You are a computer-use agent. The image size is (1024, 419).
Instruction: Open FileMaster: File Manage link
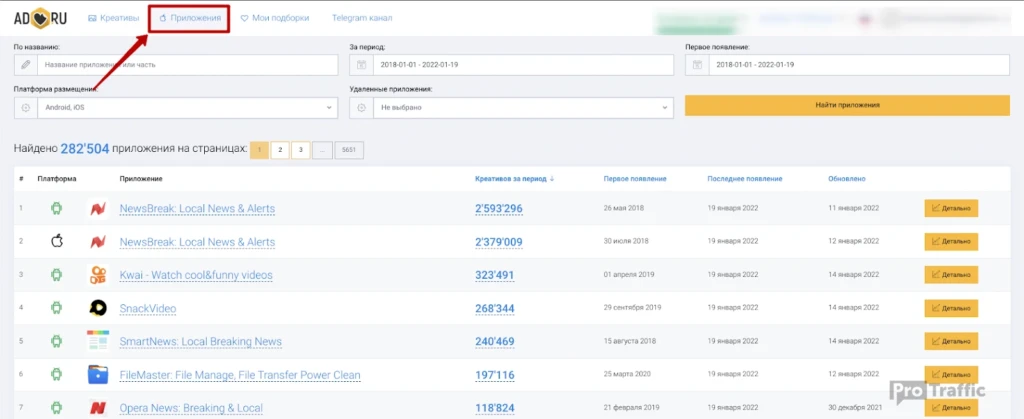pyautogui.click(x=240, y=375)
